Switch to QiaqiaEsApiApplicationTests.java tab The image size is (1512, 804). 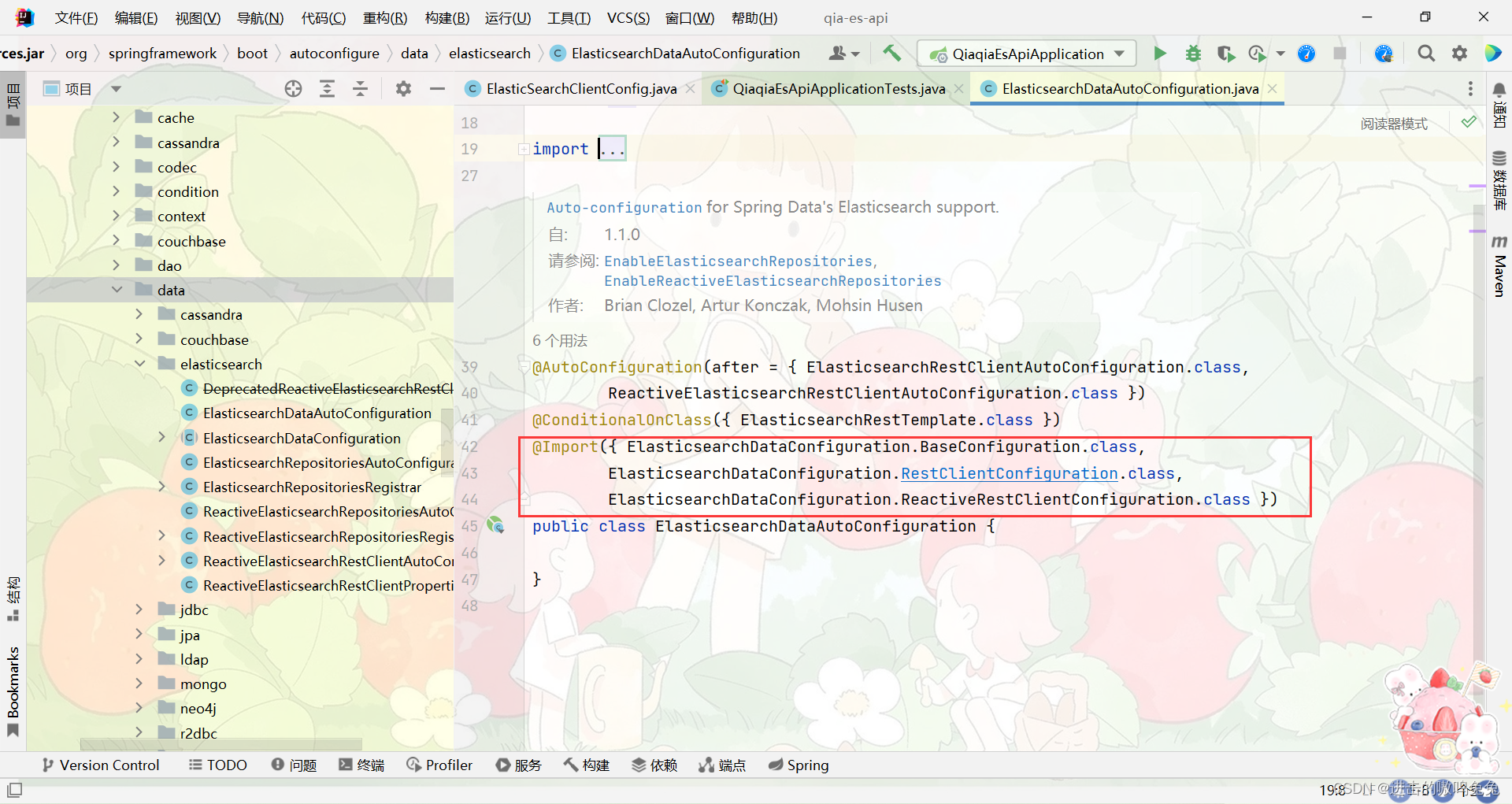[x=839, y=89]
